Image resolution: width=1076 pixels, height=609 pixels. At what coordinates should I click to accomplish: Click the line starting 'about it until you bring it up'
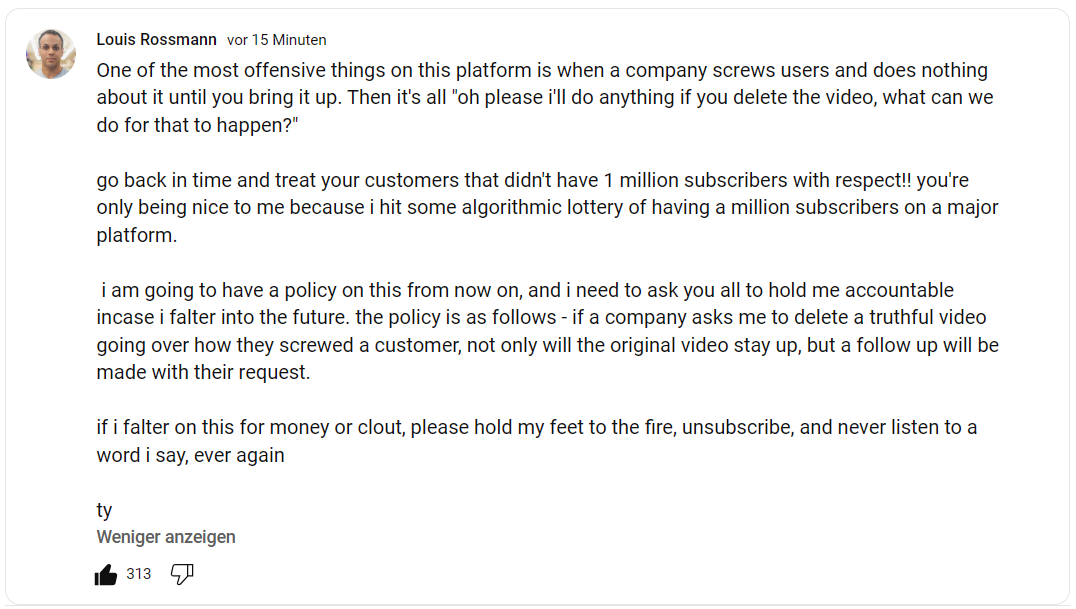pyautogui.click(x=544, y=98)
